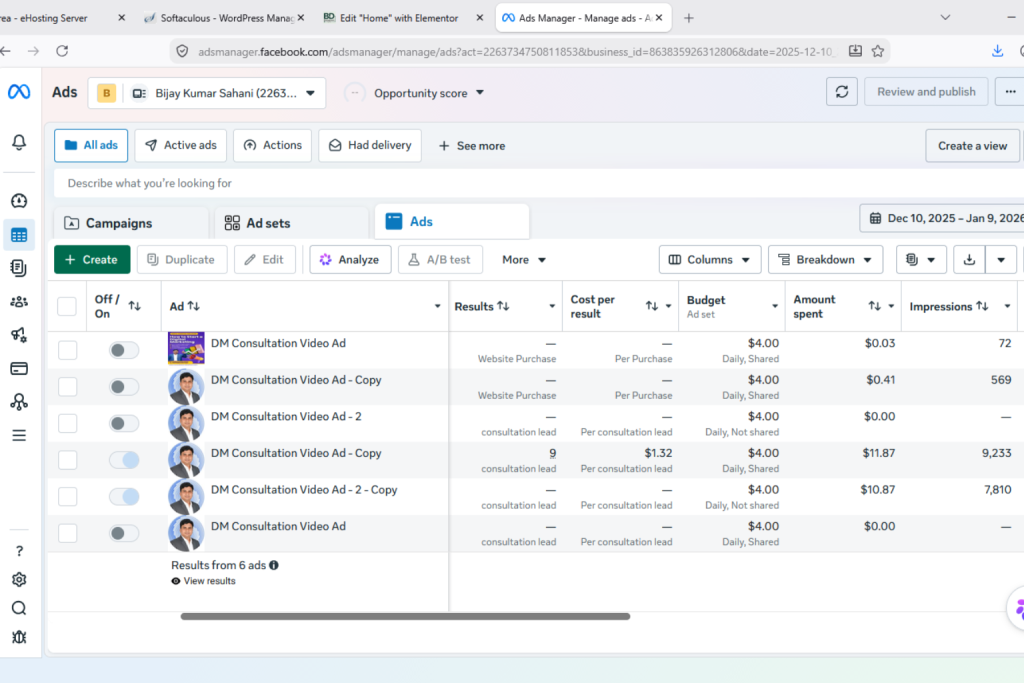Image resolution: width=1024 pixels, height=683 pixels.
Task: Open the Reports dropdown
Action: [921, 260]
